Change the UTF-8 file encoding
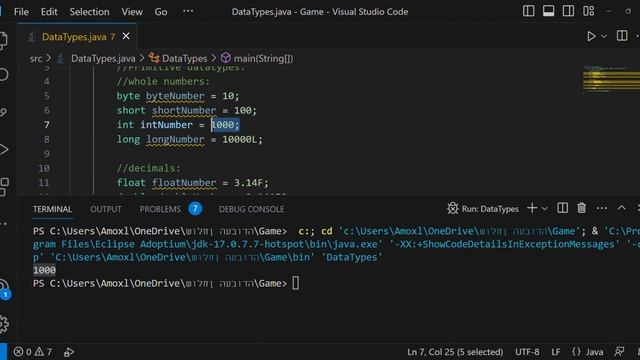640x360 pixels. (527, 352)
